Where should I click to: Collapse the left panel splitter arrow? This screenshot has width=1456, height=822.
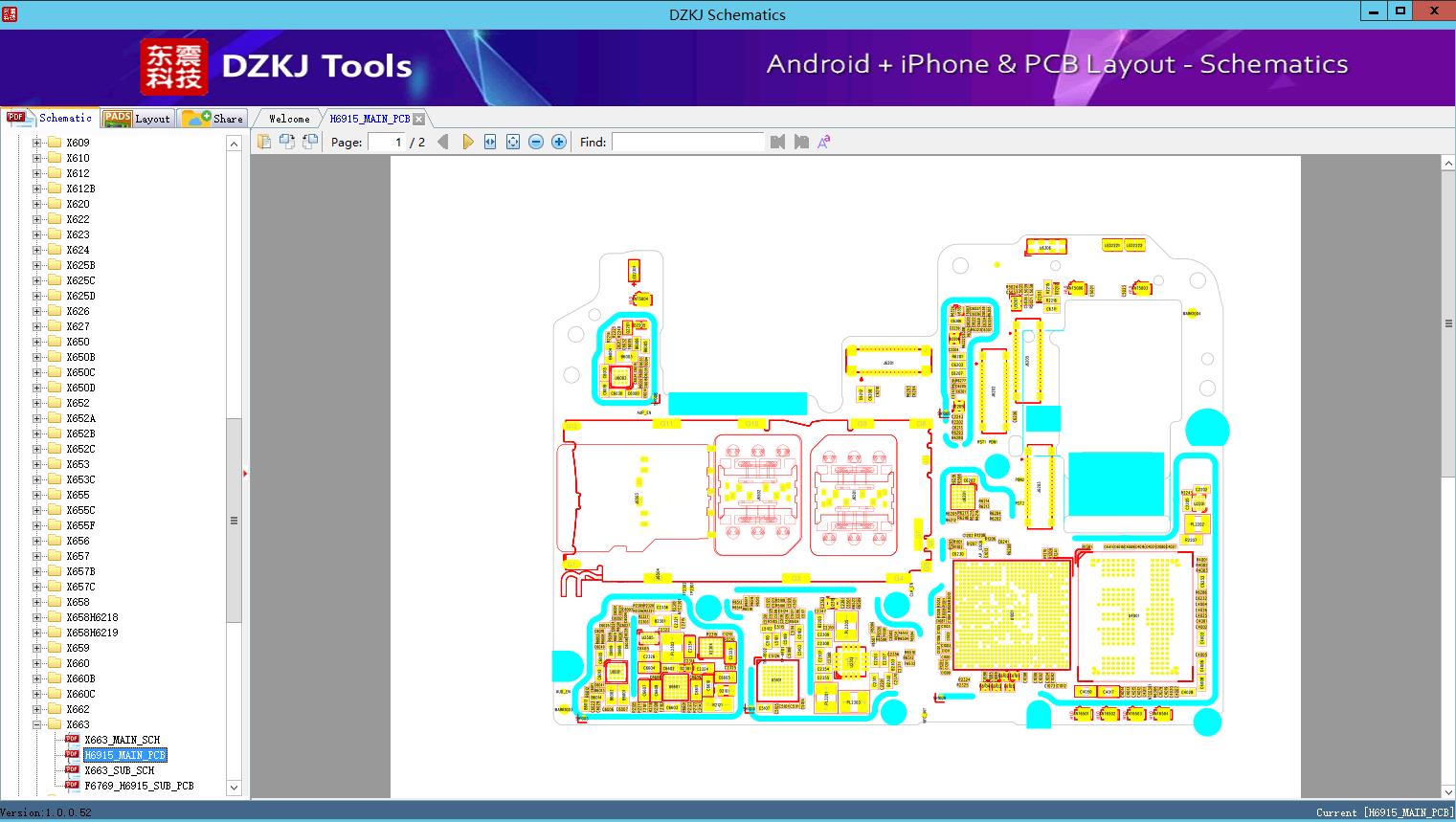point(245,473)
